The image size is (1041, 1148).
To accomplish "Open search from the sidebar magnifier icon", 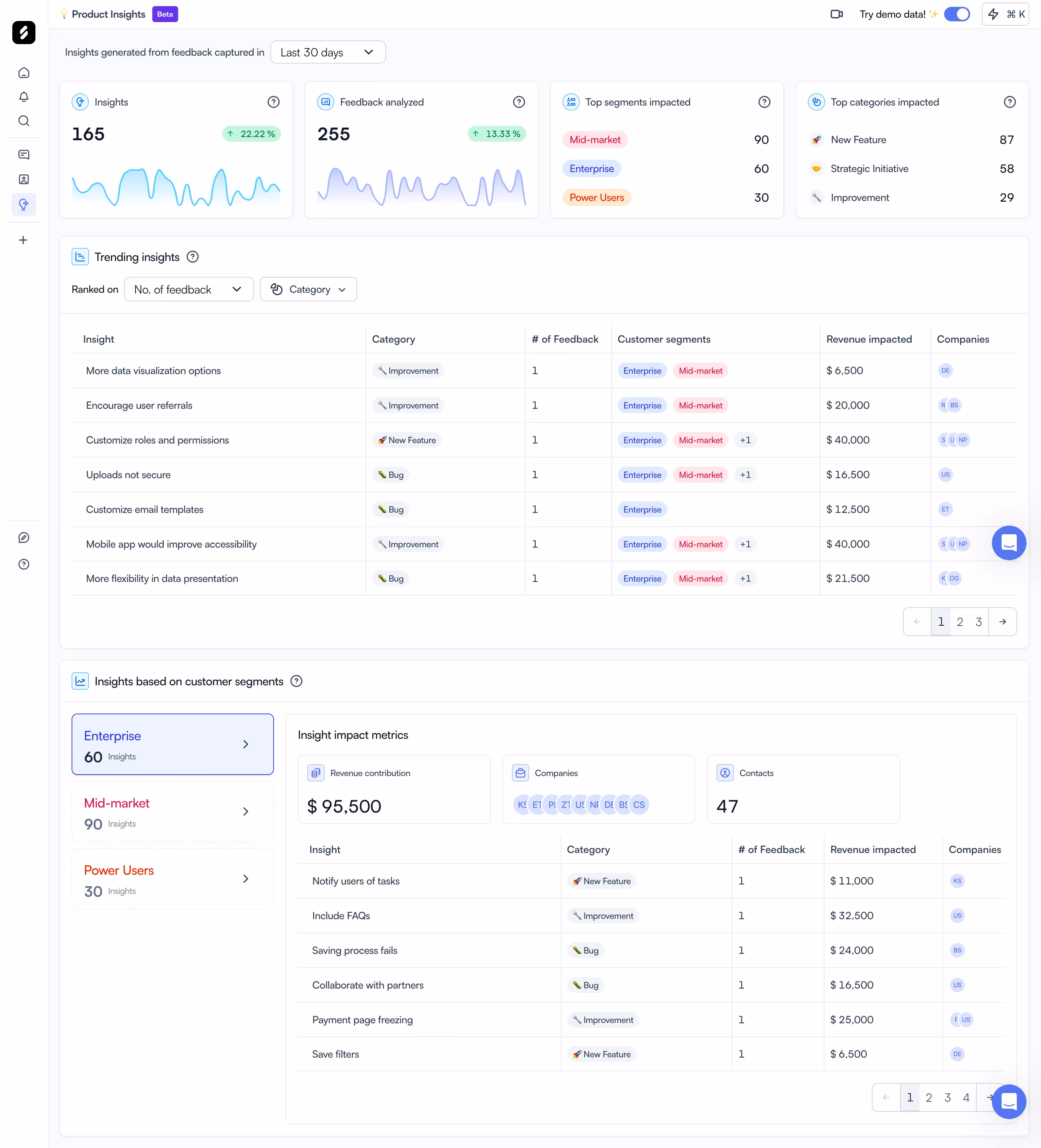I will pos(24,121).
